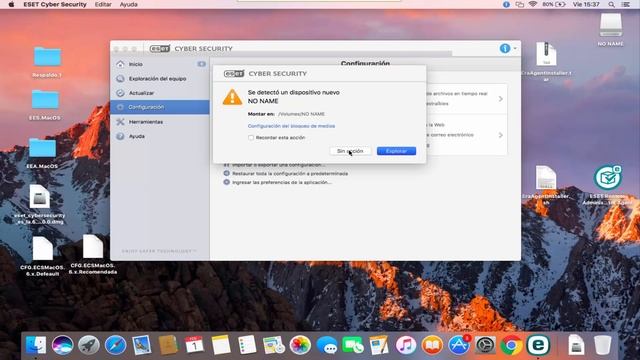
Task: Click ESET status icon in macOS menu bar
Action: point(506,4)
